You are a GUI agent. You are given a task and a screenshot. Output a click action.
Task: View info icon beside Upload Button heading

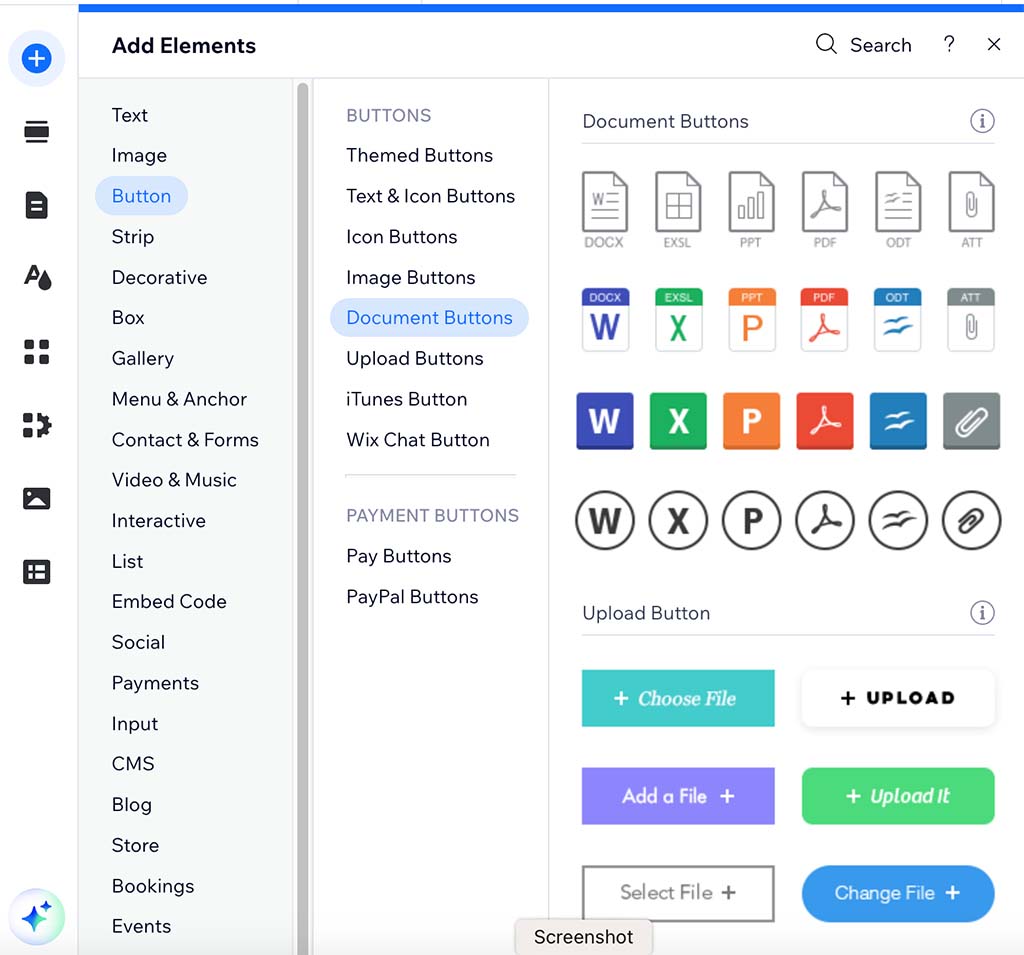tap(982, 613)
